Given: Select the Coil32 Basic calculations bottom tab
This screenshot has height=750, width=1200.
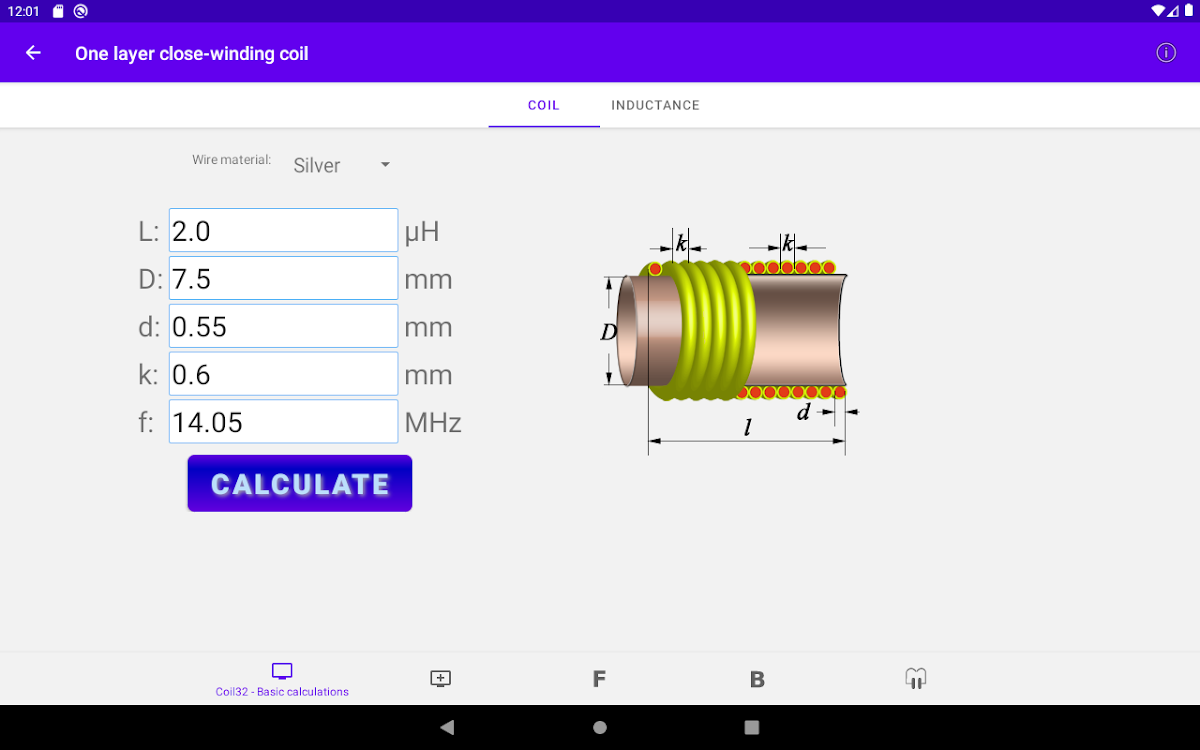Looking at the screenshot, I should [282, 679].
